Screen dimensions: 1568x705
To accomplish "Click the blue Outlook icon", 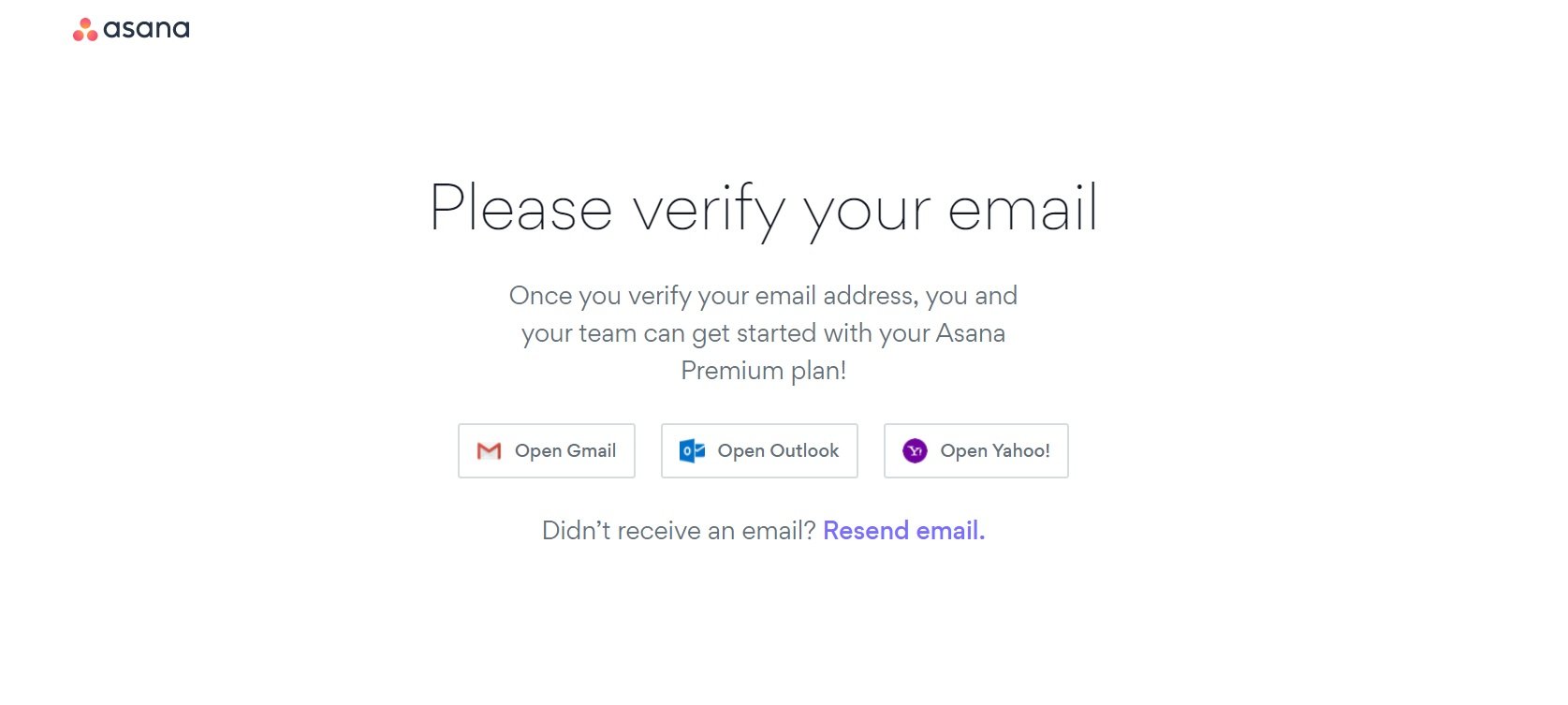I will coord(692,451).
